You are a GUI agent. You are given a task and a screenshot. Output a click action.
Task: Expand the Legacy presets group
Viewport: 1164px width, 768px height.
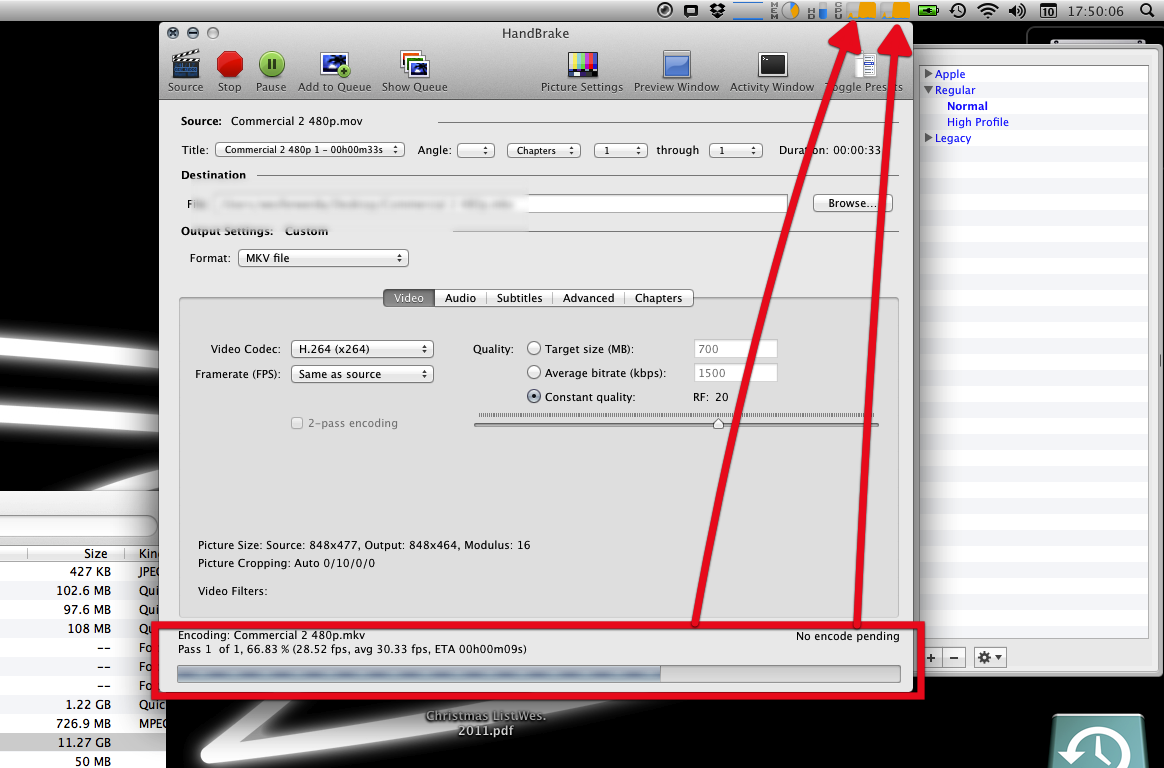tap(929, 138)
